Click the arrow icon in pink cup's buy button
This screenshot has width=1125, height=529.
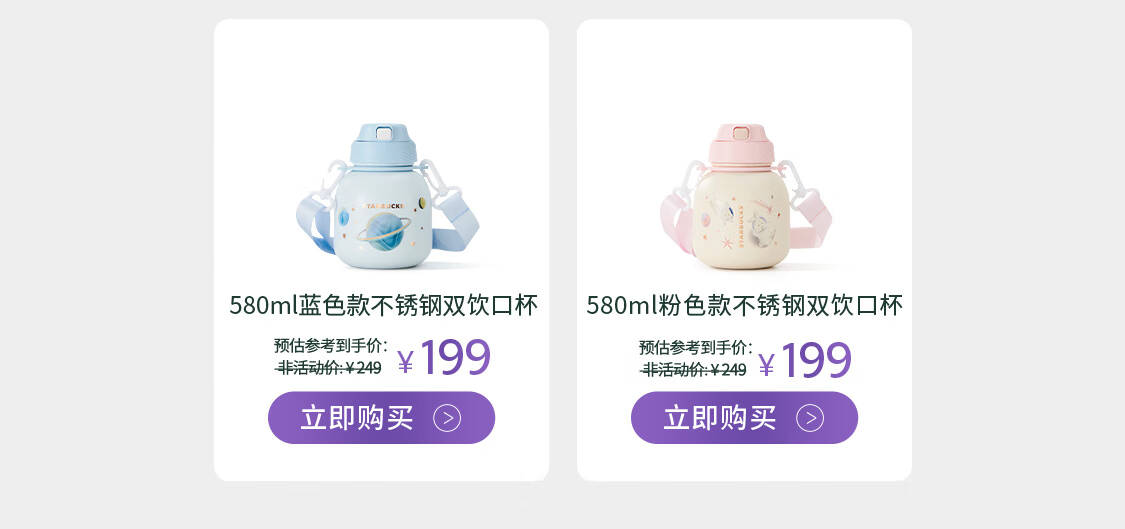(x=810, y=418)
